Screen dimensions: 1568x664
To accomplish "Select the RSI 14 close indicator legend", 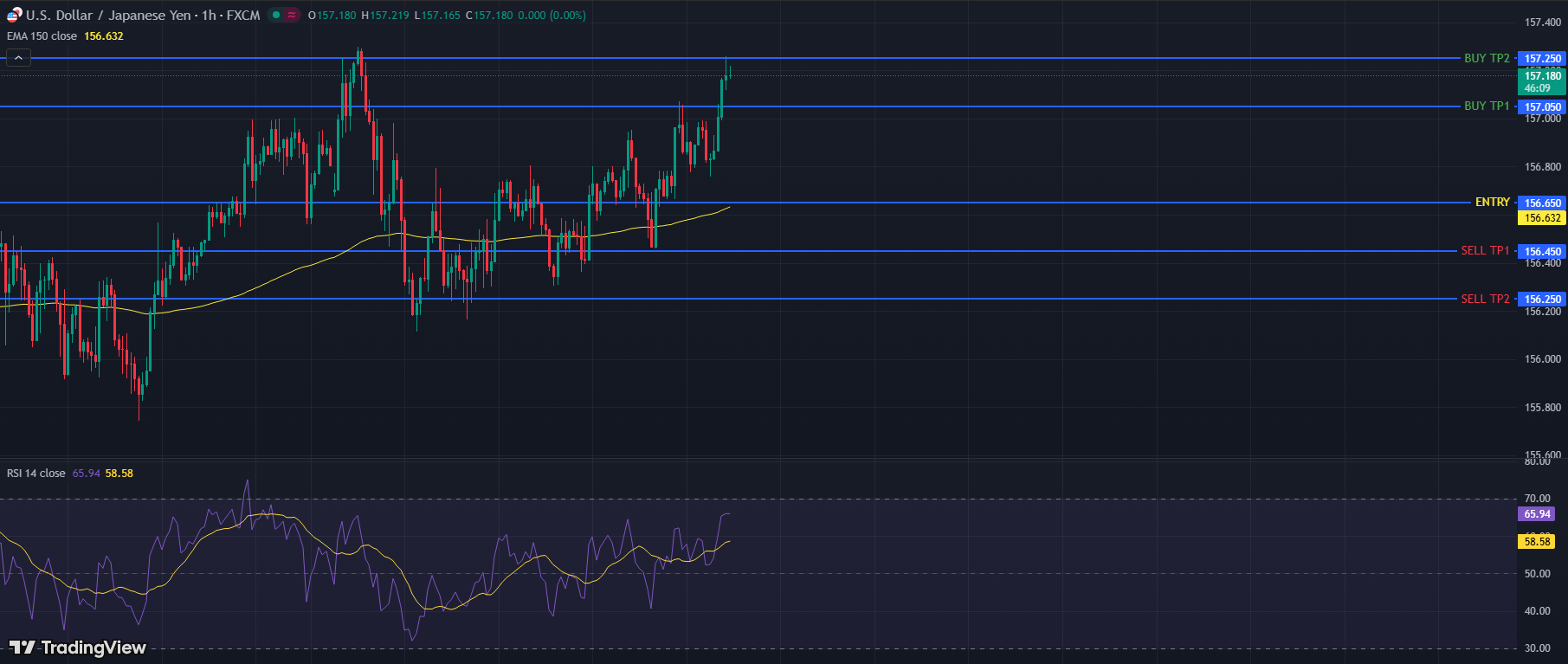I will point(36,474).
